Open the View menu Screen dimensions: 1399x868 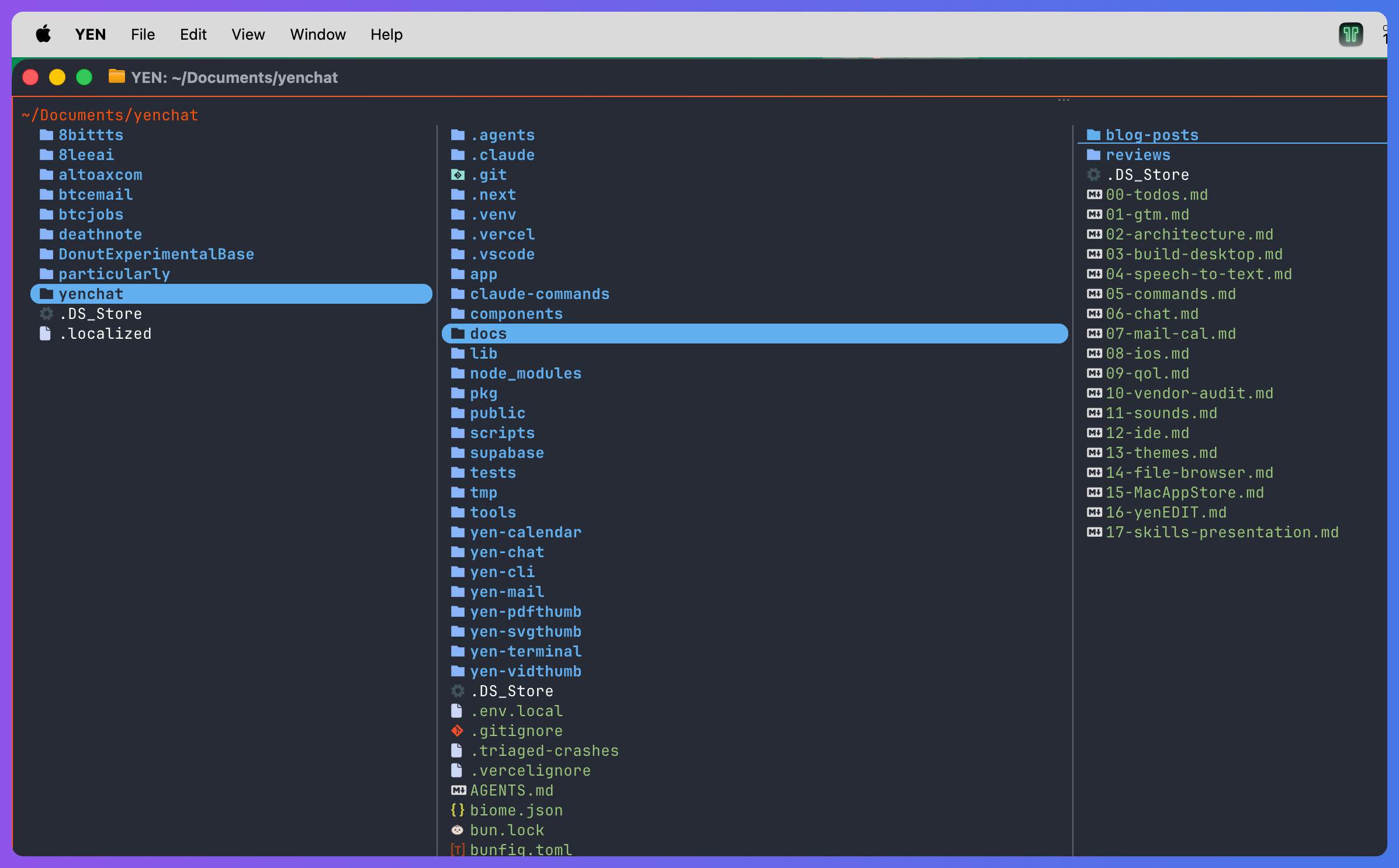[248, 34]
